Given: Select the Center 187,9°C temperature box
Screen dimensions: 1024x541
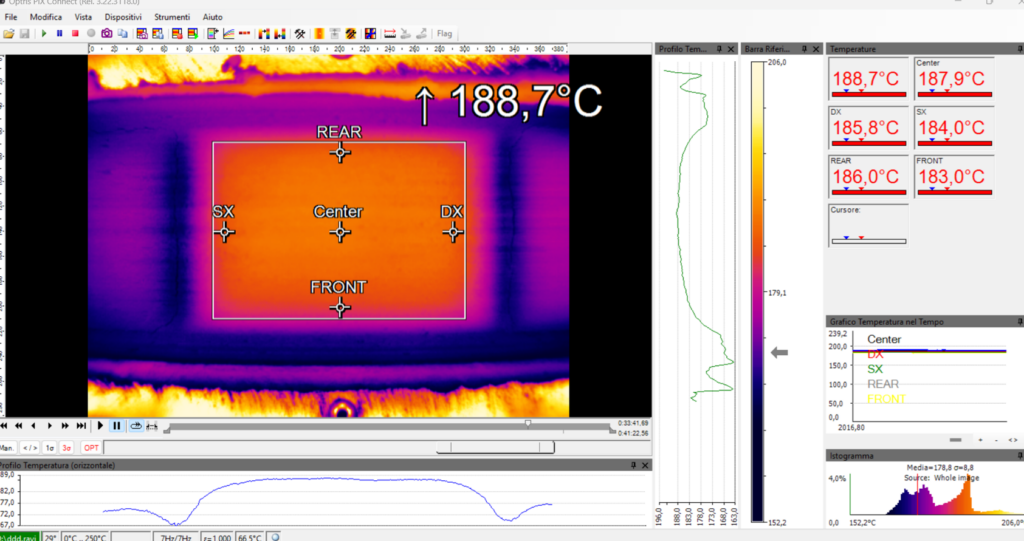Looking at the screenshot, I should pos(954,78).
